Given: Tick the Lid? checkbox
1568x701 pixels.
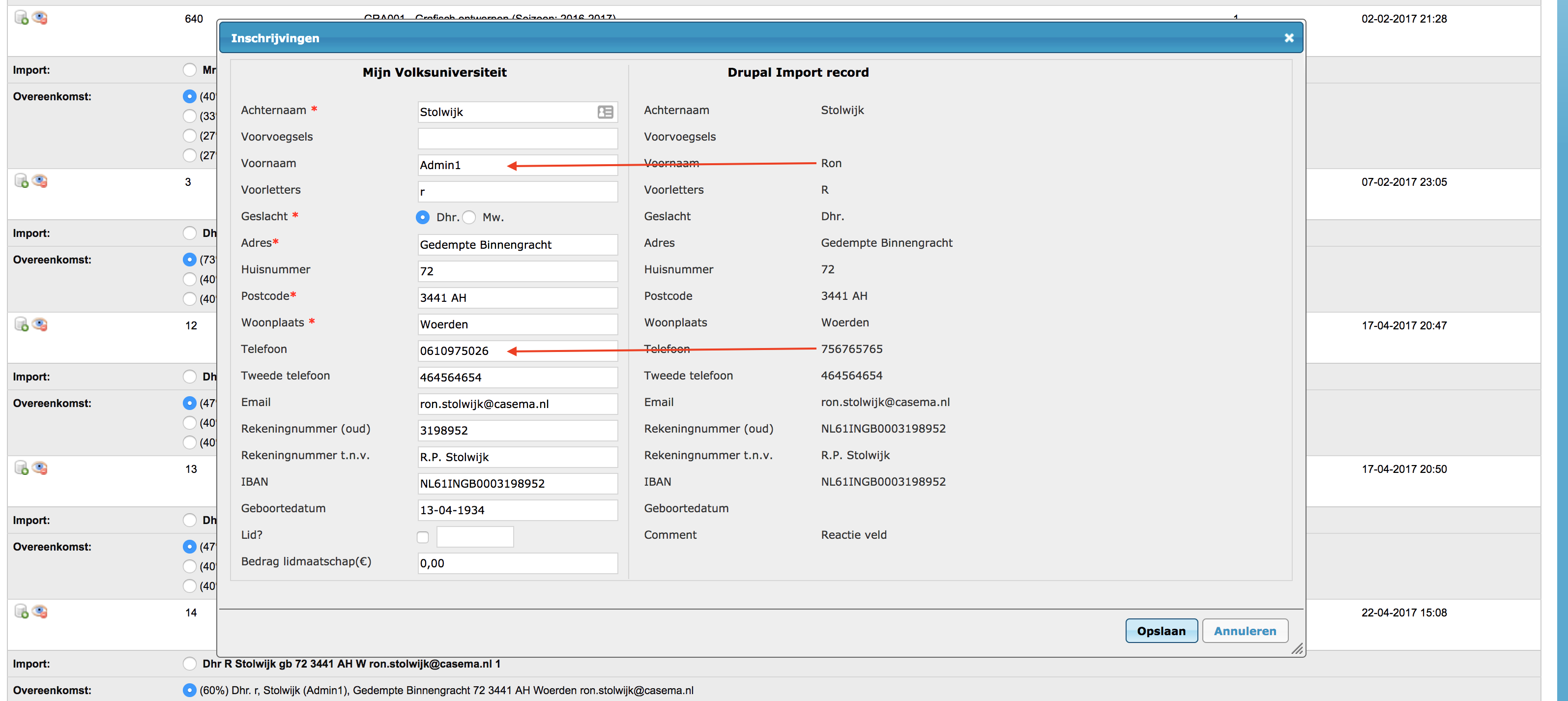Looking at the screenshot, I should point(423,537).
